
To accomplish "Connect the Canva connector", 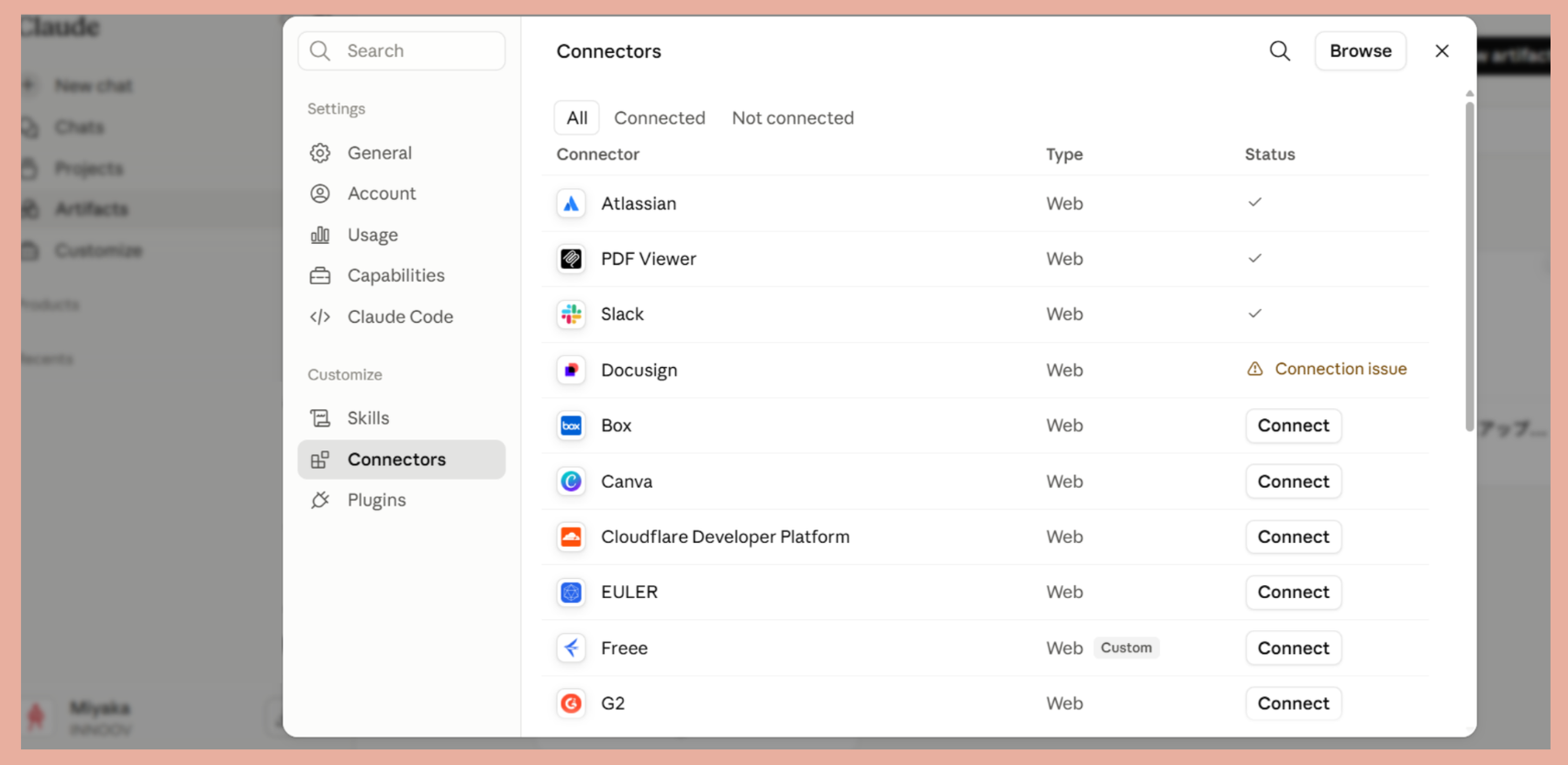I will click(x=1294, y=482).
